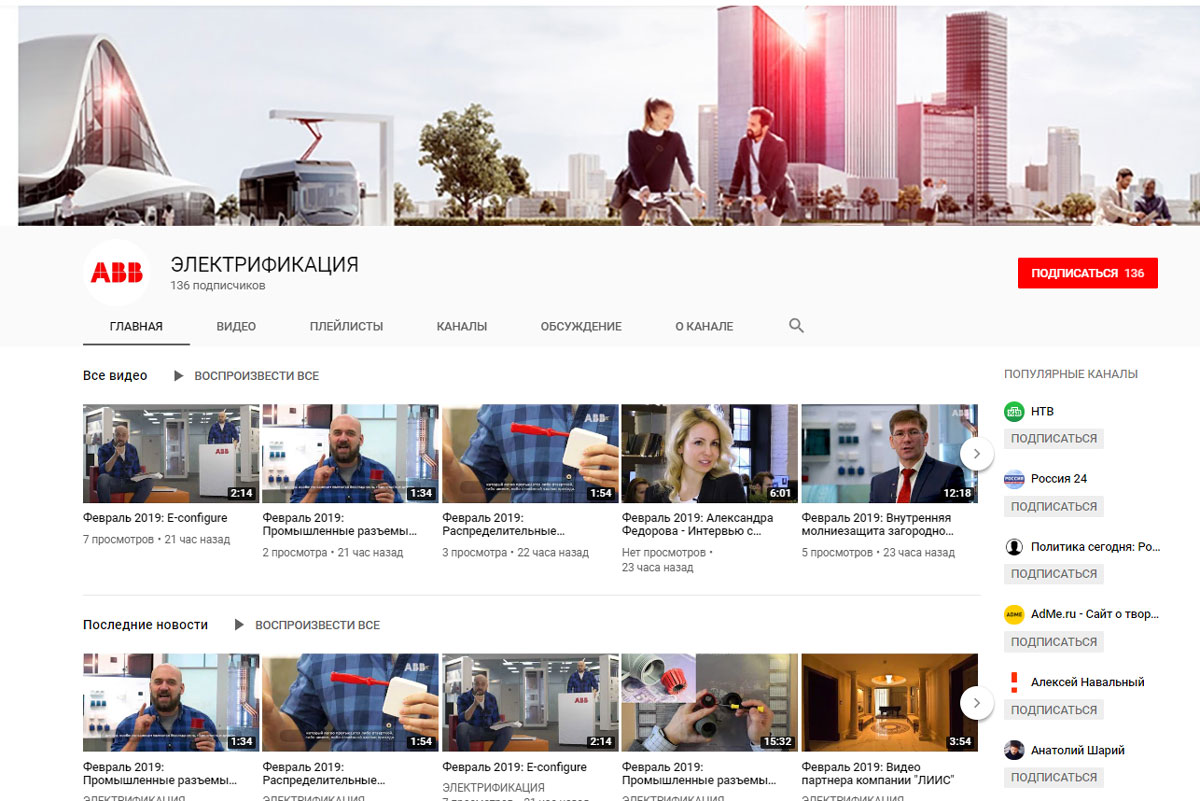The height and width of the screenshot is (801, 1200).
Task: Open the 1:54 thumbnail in Все видео
Action: point(530,453)
